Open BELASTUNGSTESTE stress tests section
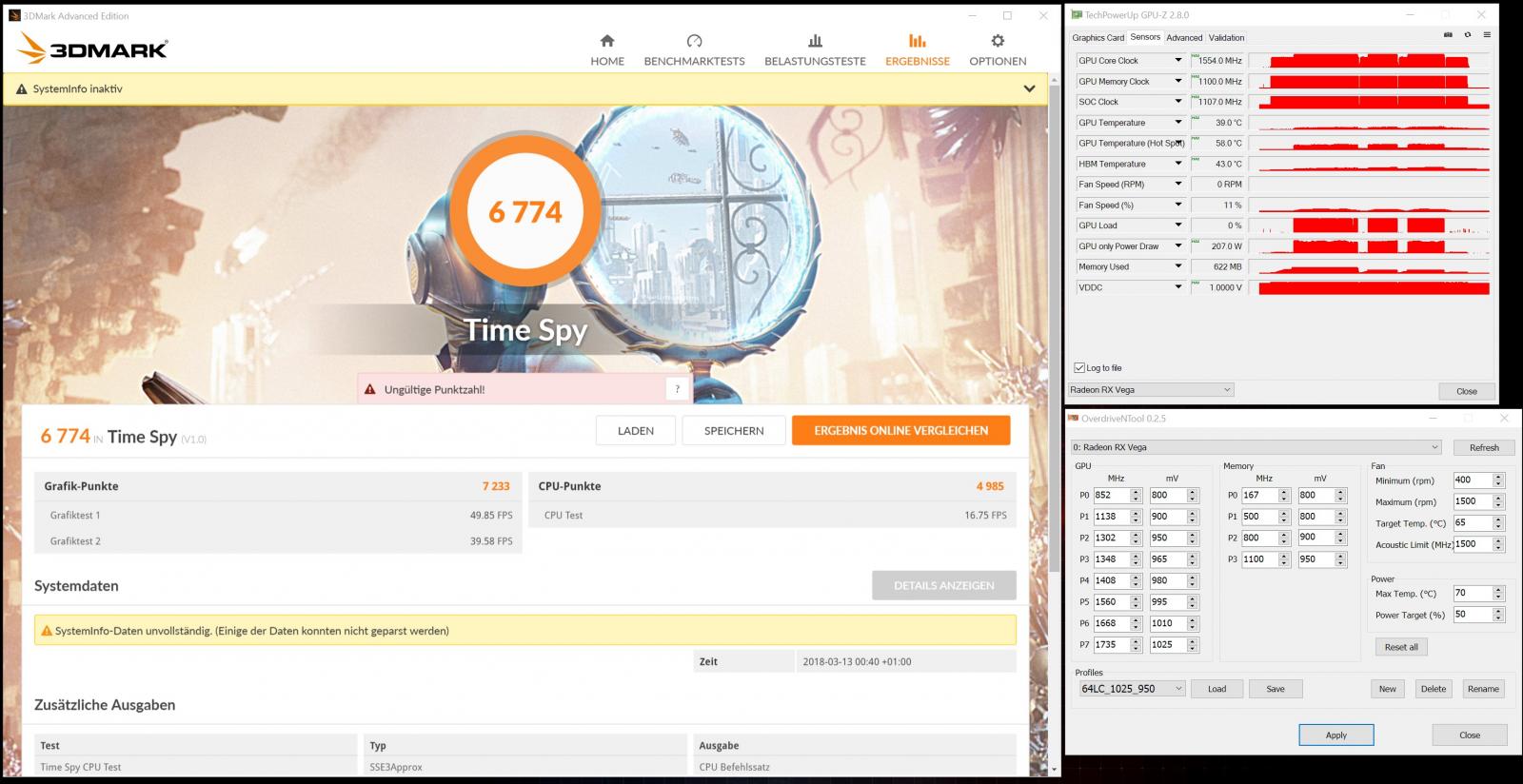 815,49
